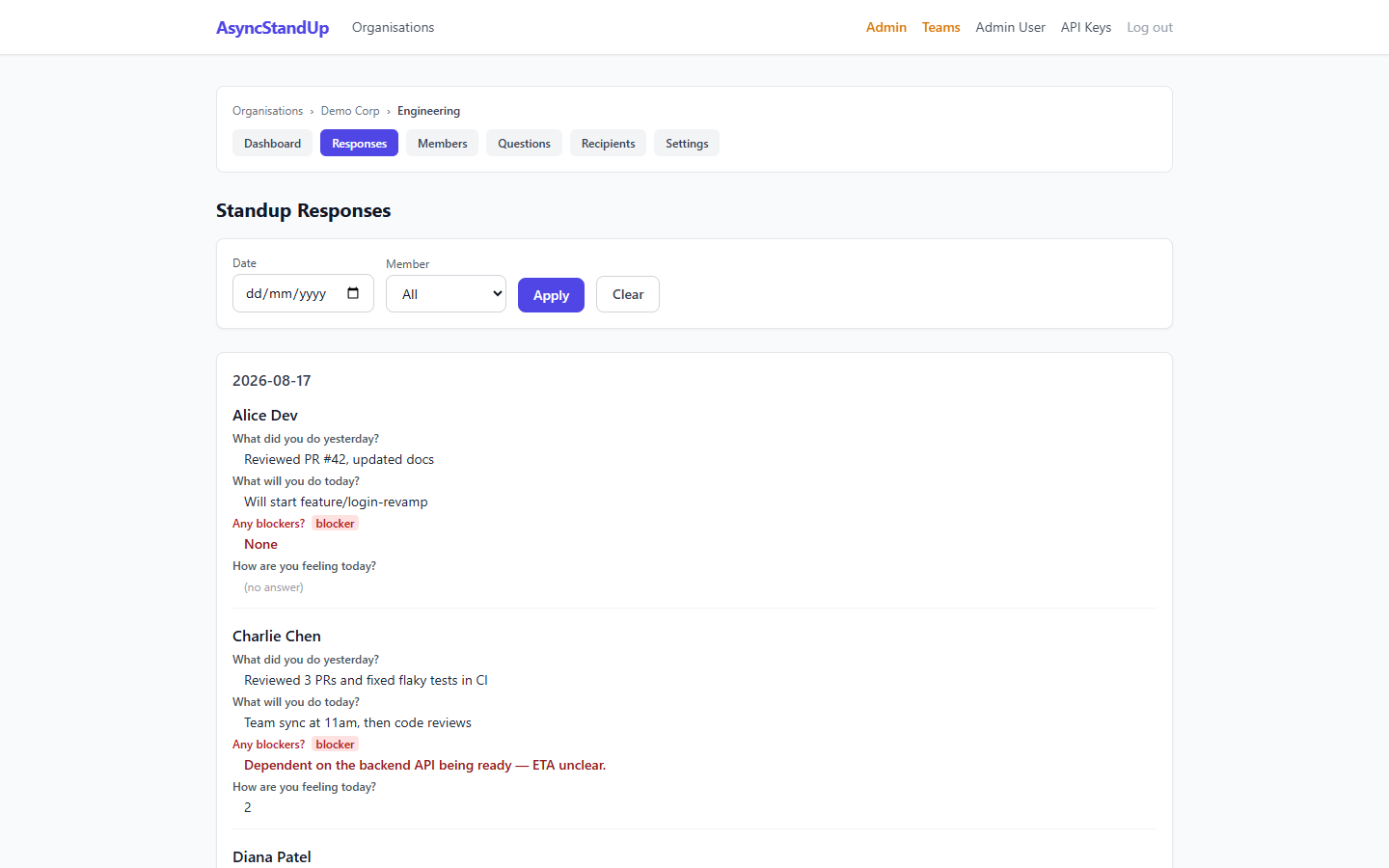Screen dimensions: 1389x868
Task: Open the Members tab
Action: click(442, 144)
